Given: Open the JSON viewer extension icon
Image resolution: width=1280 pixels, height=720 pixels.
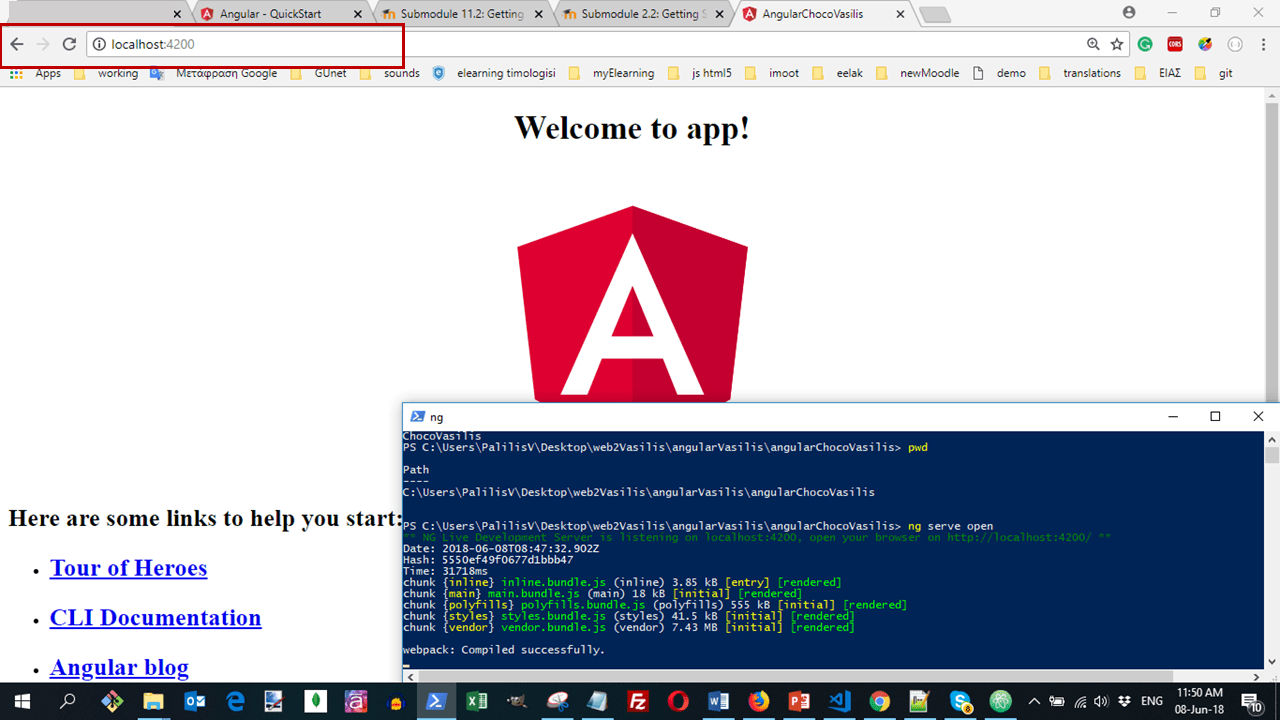Looking at the screenshot, I should tap(1233, 44).
